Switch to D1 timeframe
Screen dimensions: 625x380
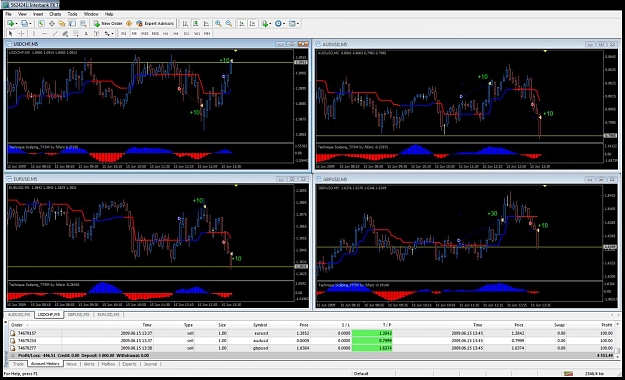tap(186, 34)
